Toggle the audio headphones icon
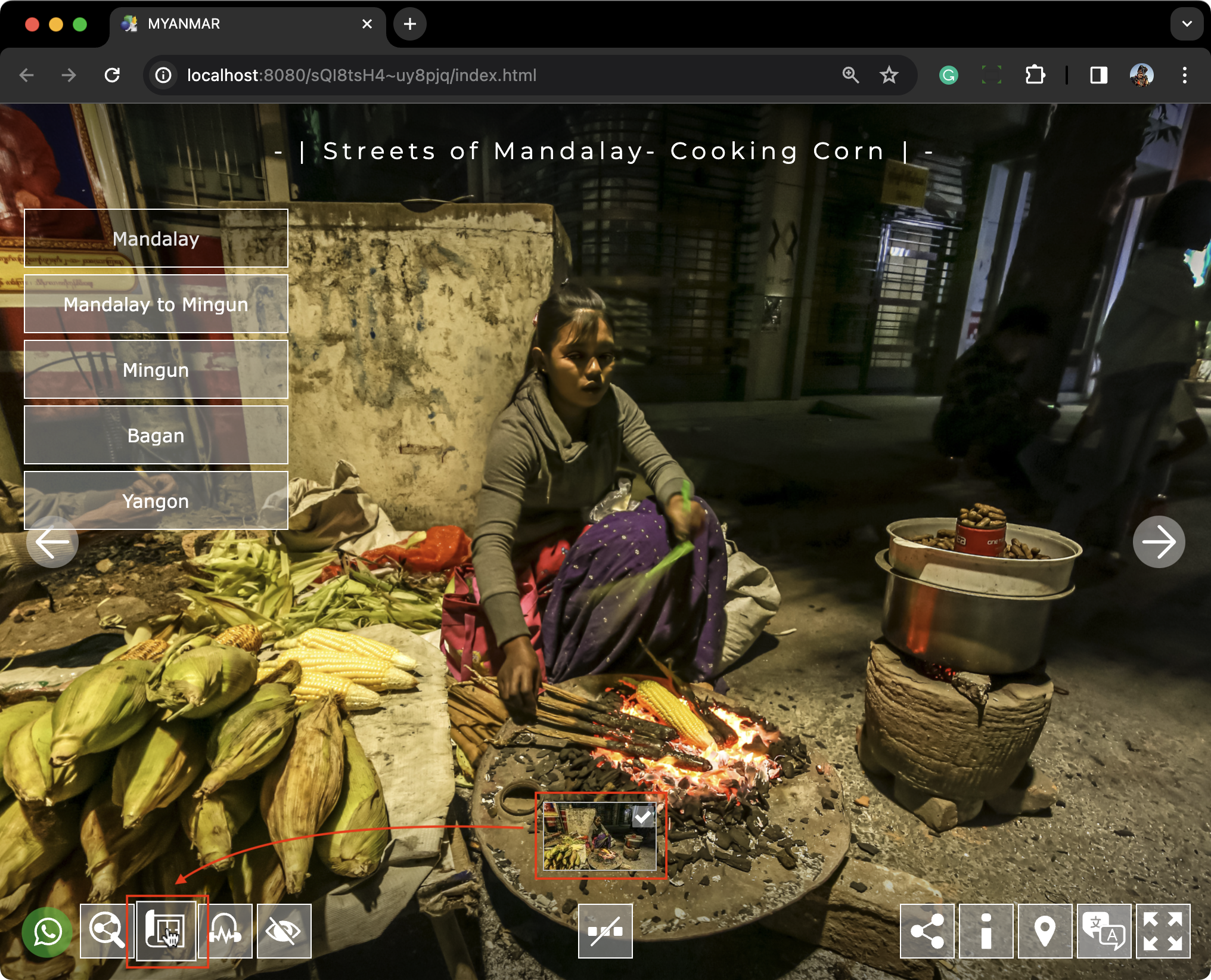This screenshot has width=1211, height=980. pyautogui.click(x=225, y=931)
